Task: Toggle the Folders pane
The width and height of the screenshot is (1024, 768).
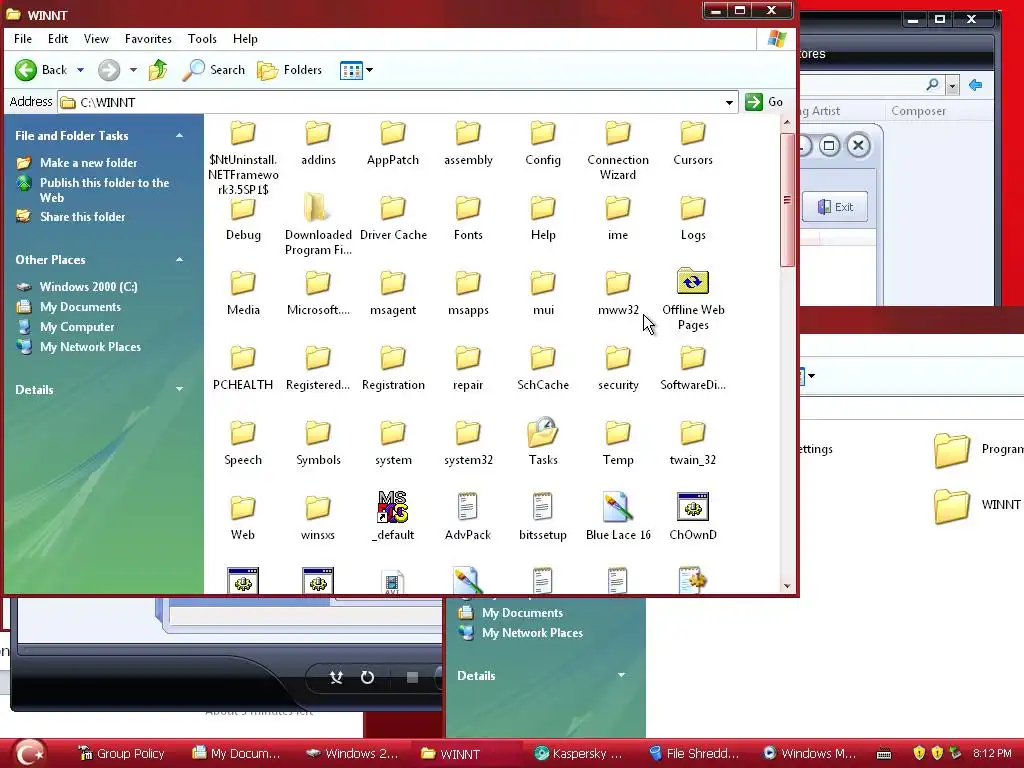Action: pos(290,70)
